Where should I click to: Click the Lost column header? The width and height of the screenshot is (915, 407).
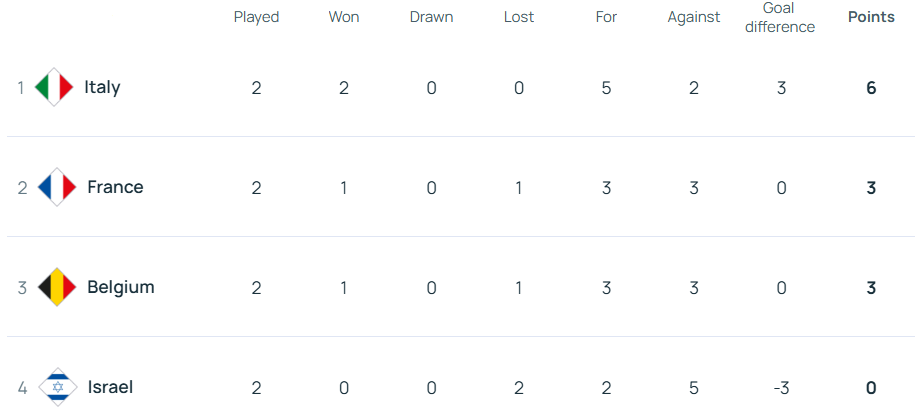[519, 17]
